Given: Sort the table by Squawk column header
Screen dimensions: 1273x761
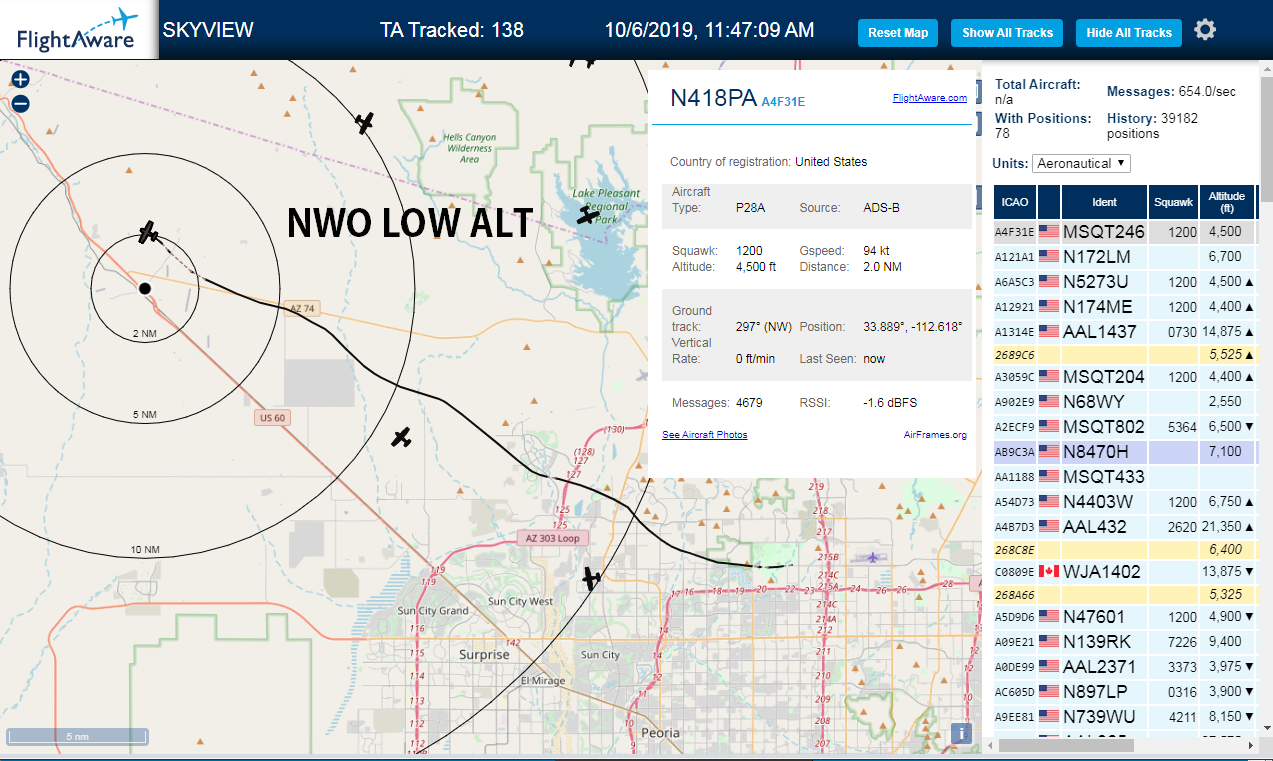Looking at the screenshot, I should (1173, 202).
